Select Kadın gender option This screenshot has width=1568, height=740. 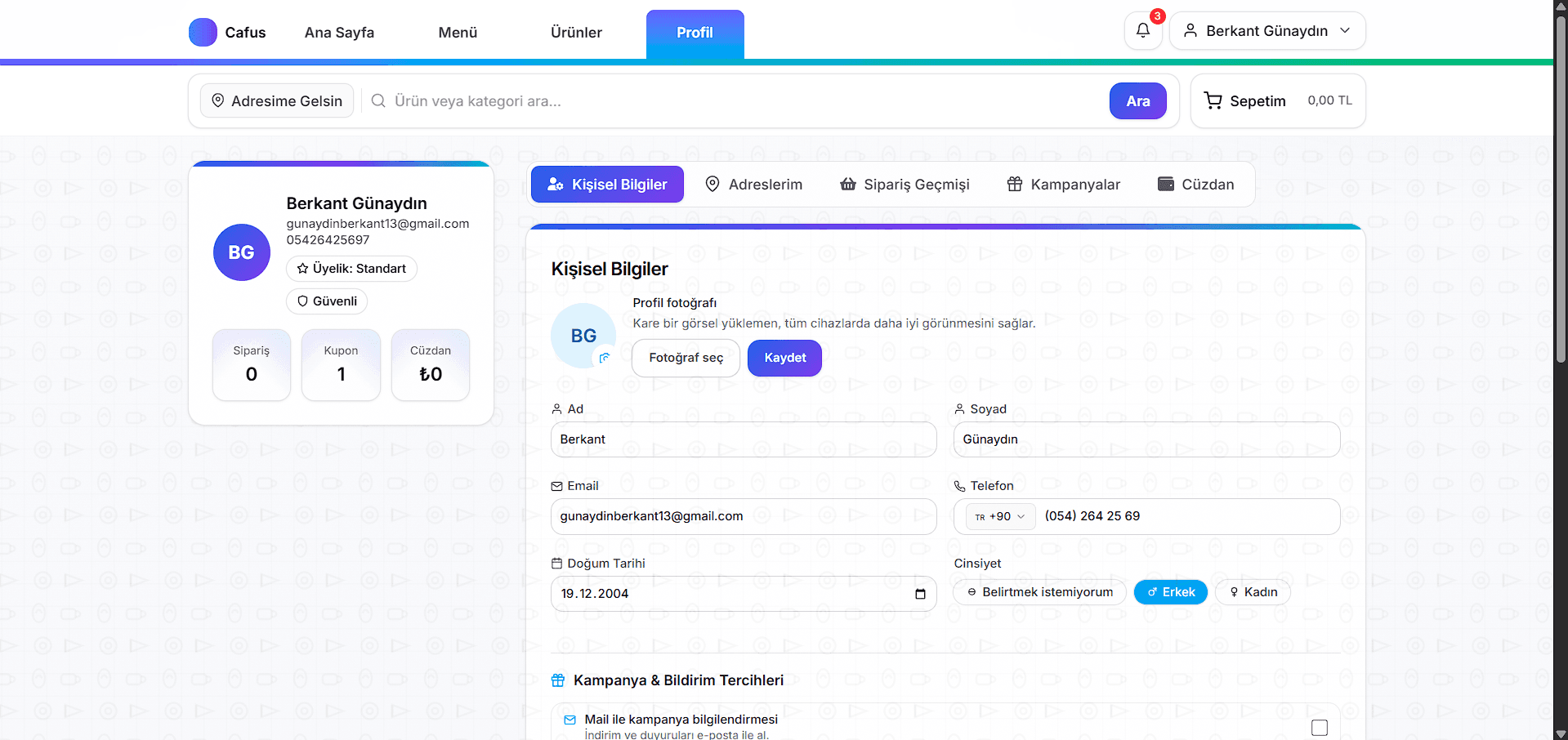coord(1253,592)
